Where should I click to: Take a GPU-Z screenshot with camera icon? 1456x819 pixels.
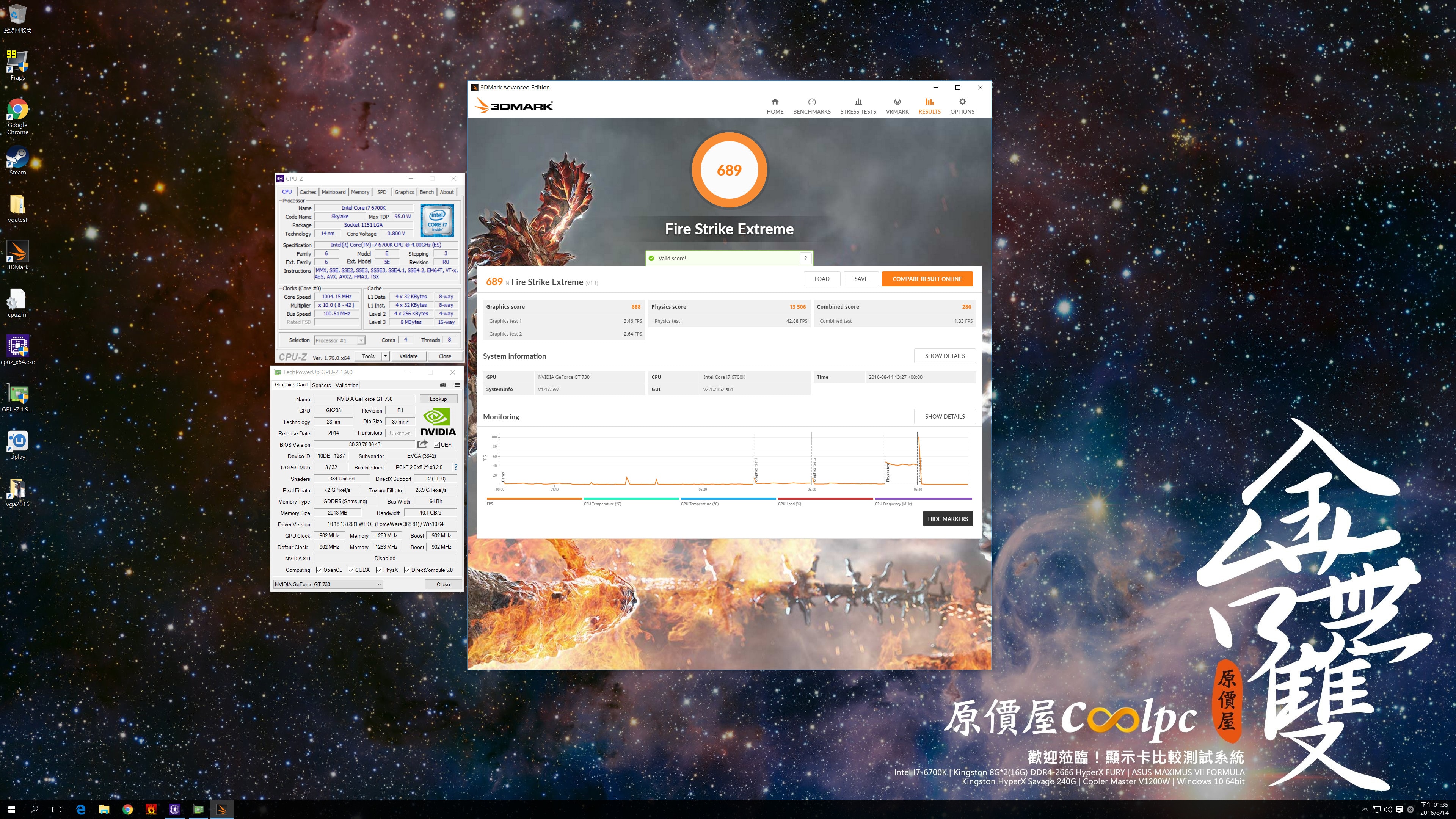pyautogui.click(x=443, y=385)
